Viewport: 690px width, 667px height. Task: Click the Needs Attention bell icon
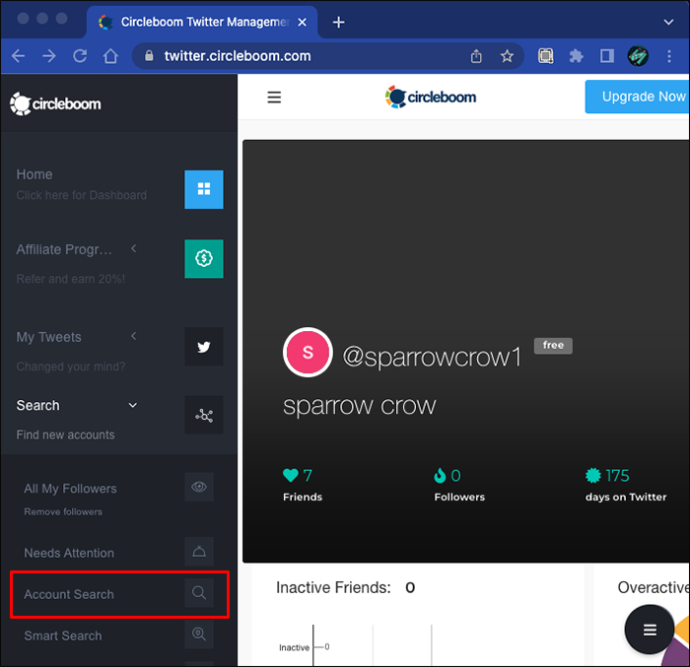(199, 551)
